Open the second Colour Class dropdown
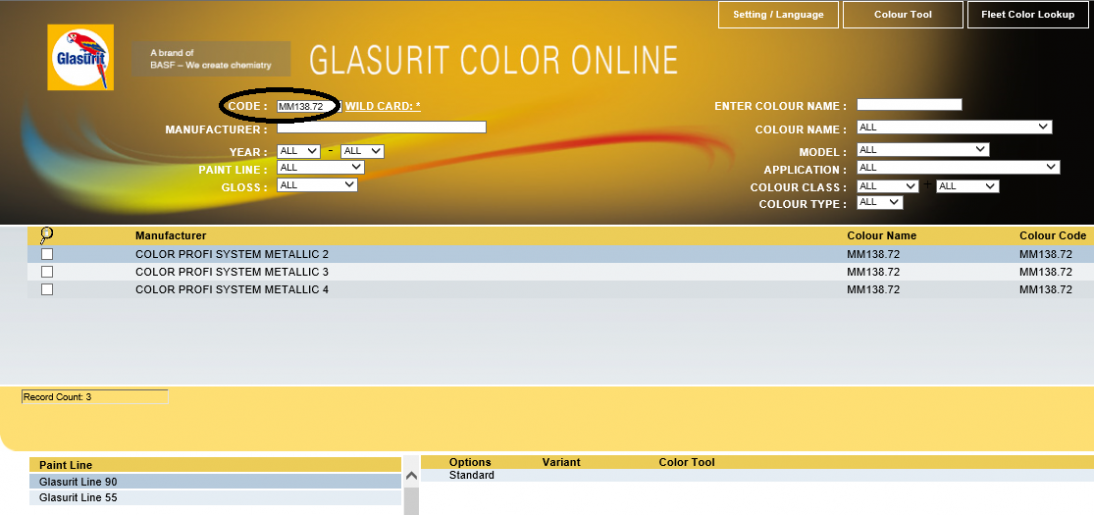 [x=968, y=186]
